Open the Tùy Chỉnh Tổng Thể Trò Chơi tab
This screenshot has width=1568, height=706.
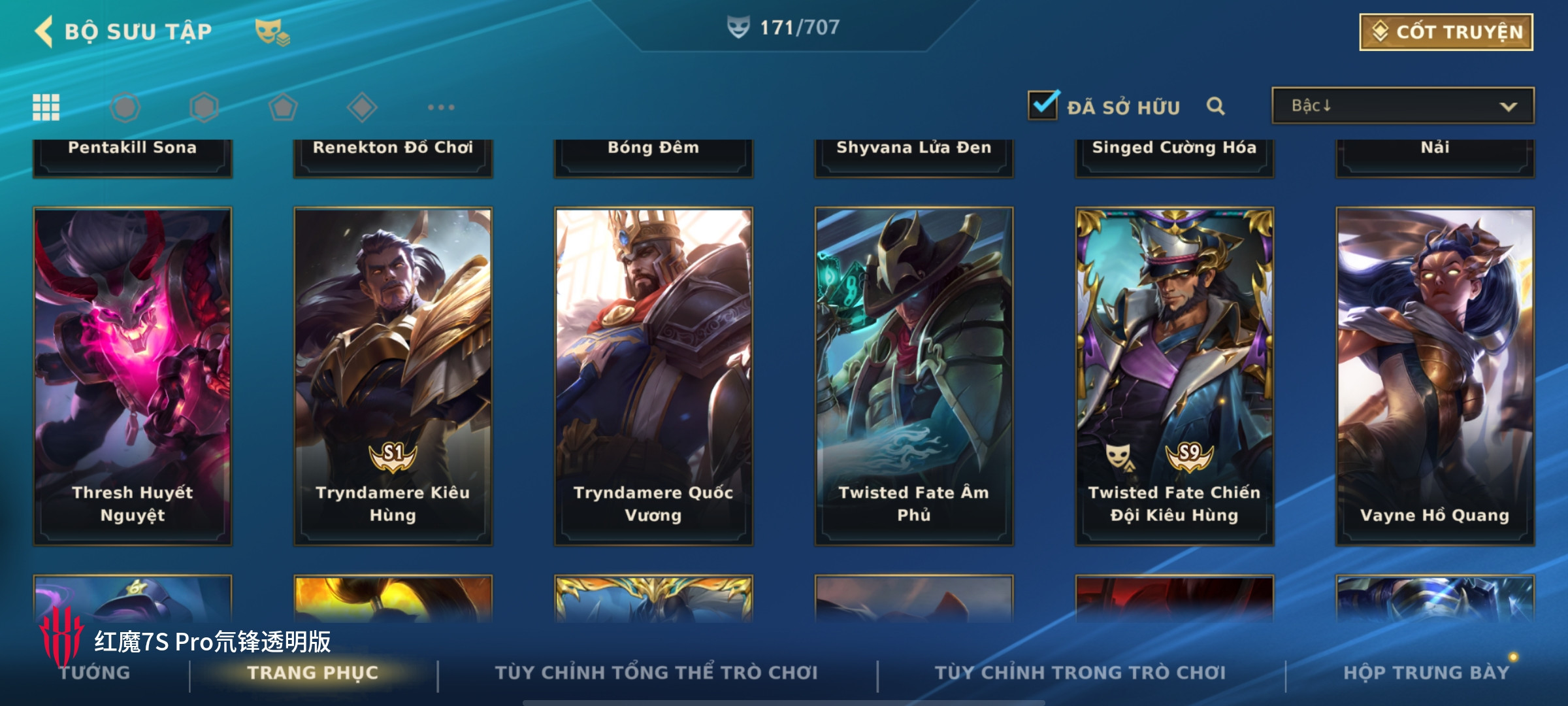pyautogui.click(x=657, y=673)
